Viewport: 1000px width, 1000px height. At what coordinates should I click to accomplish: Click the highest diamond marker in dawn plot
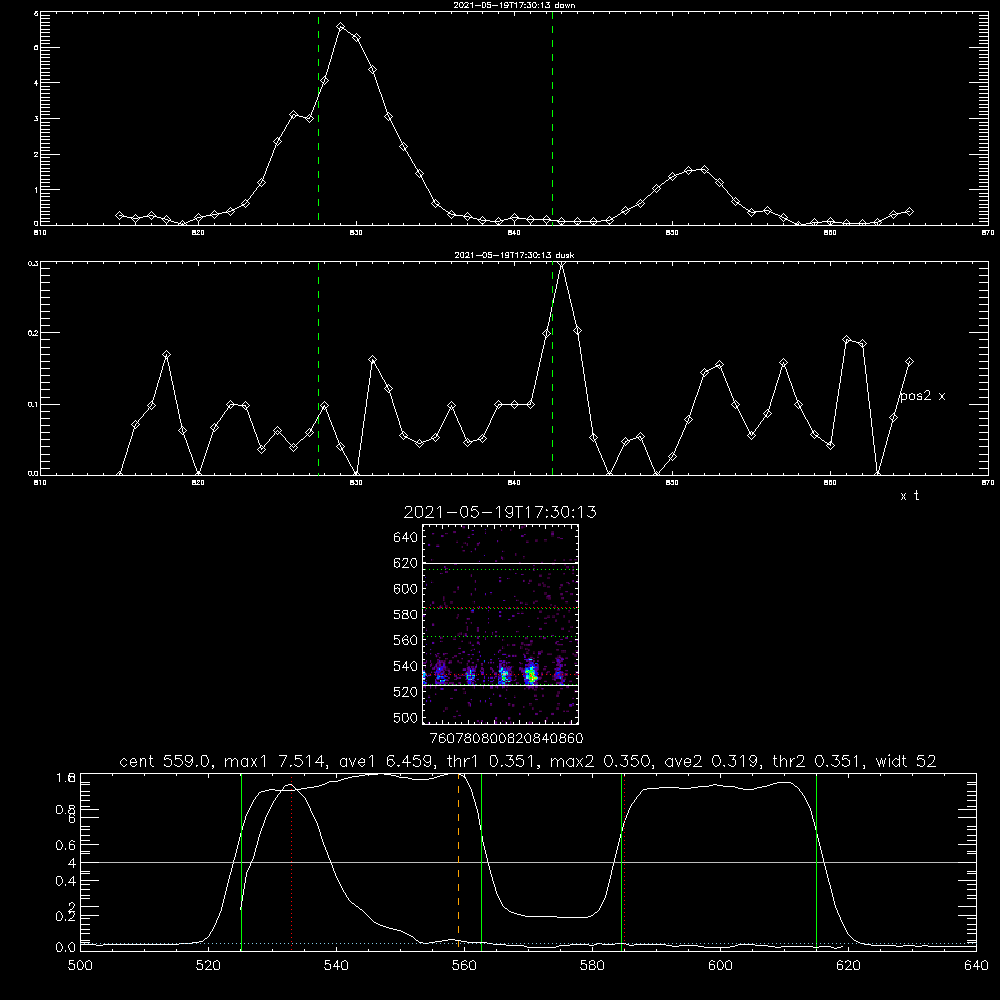tap(341, 27)
